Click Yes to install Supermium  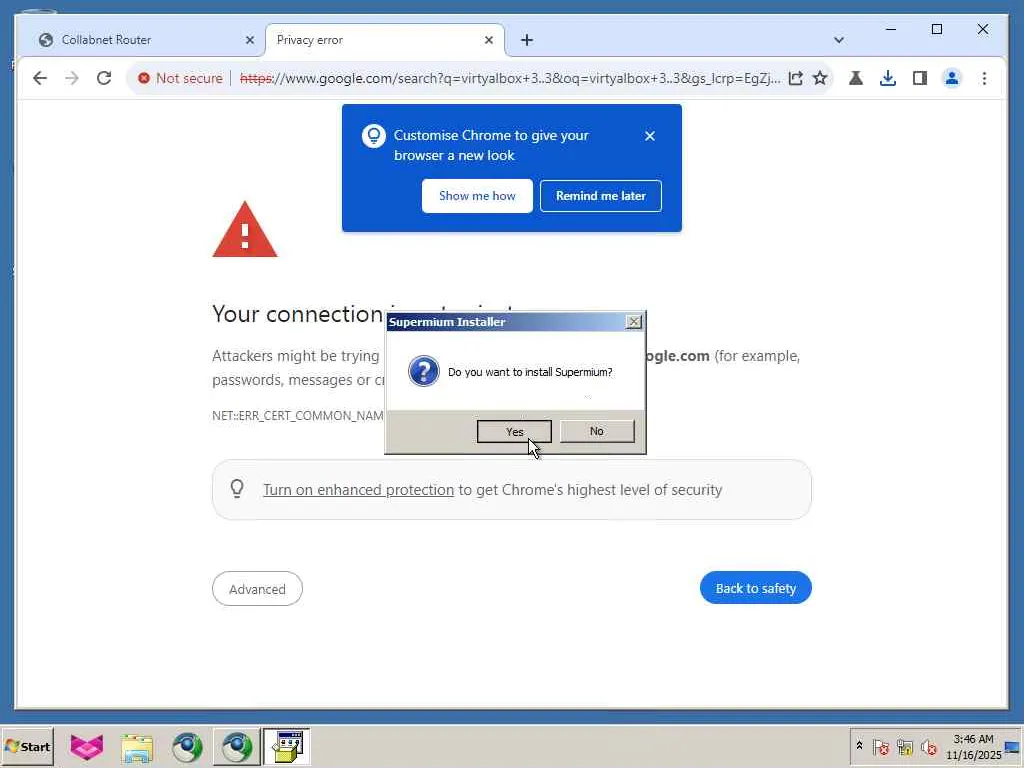click(x=514, y=432)
